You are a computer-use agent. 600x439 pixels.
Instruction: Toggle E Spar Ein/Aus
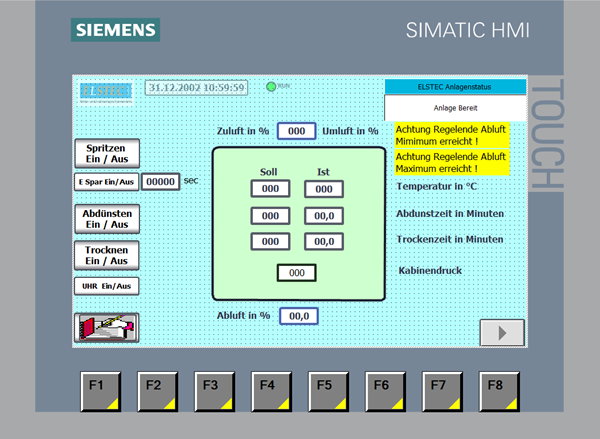coord(106,182)
